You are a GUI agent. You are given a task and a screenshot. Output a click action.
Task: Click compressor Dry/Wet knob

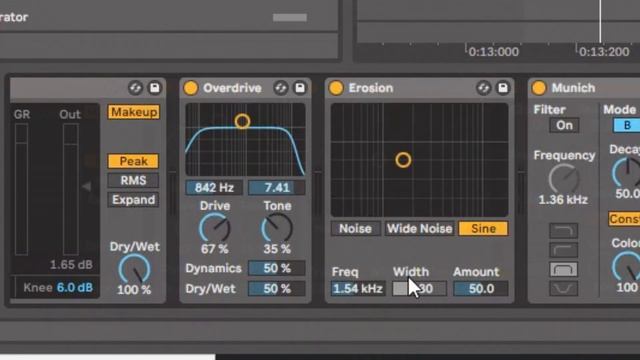(134, 269)
